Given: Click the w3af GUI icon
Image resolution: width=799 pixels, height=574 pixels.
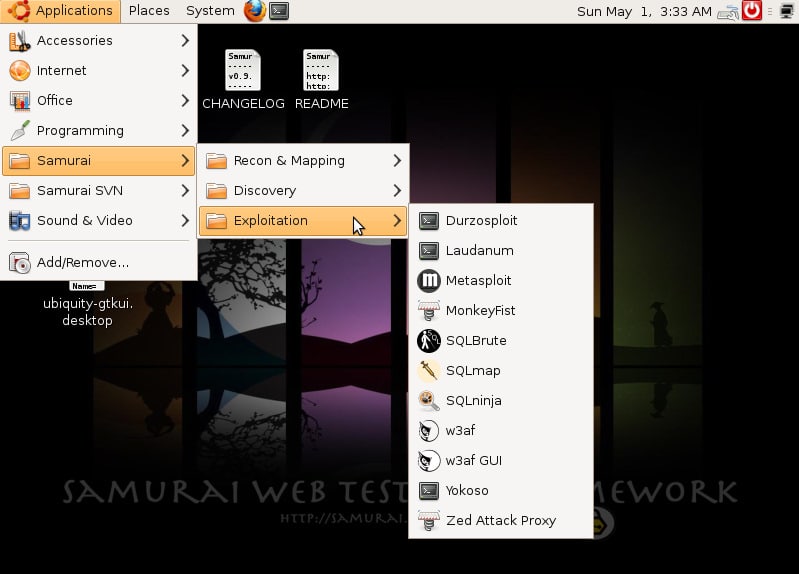Looking at the screenshot, I should 429,461.
